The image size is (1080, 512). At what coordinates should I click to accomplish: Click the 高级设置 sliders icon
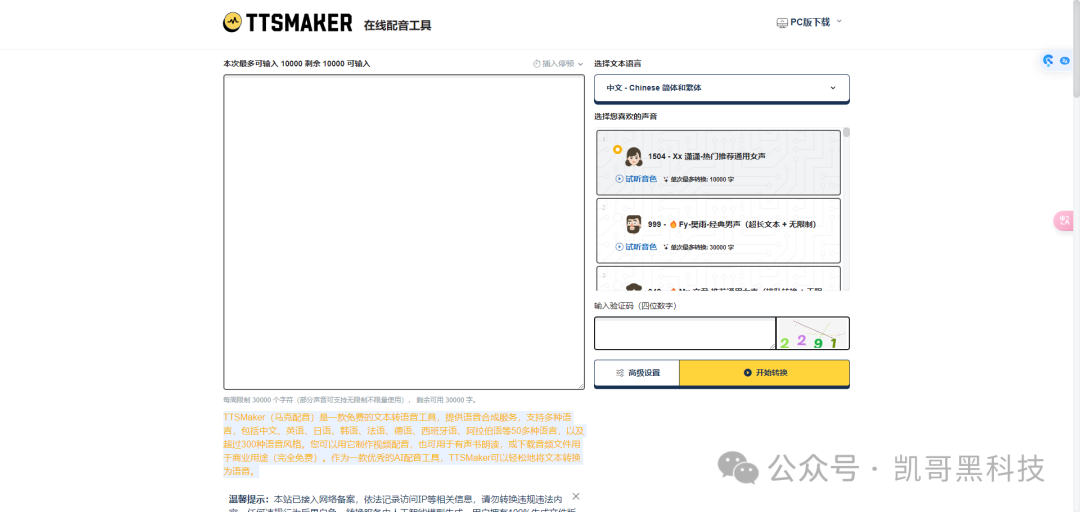(x=619, y=373)
